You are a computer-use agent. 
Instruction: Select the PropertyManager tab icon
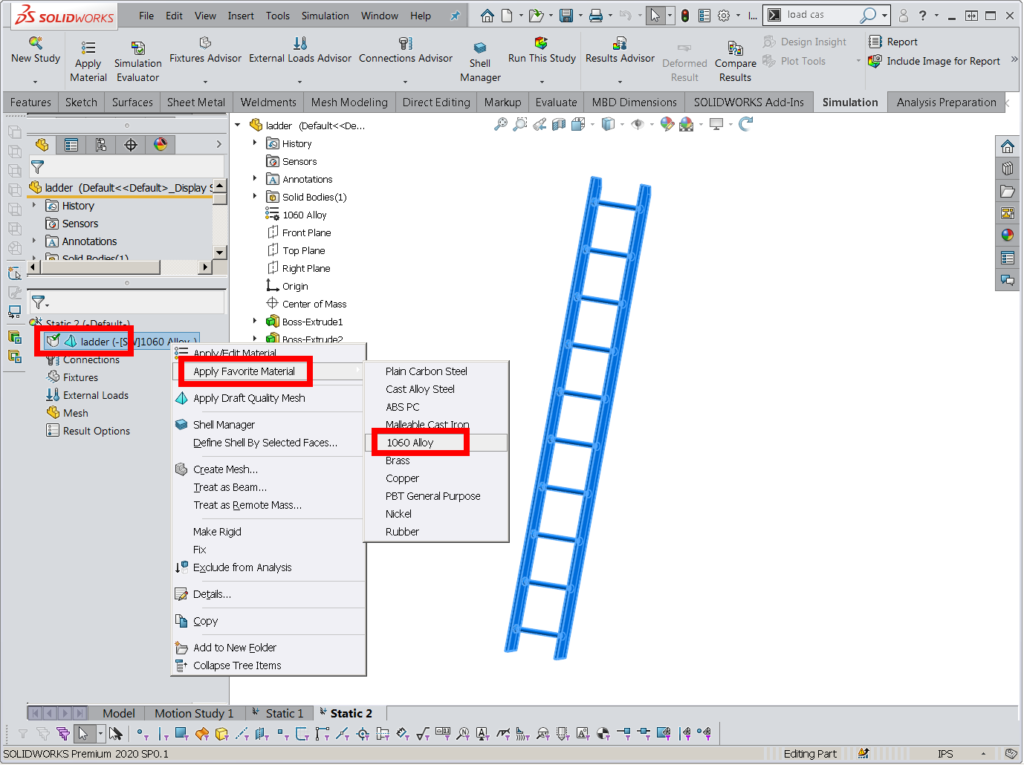pyautogui.click(x=71, y=145)
